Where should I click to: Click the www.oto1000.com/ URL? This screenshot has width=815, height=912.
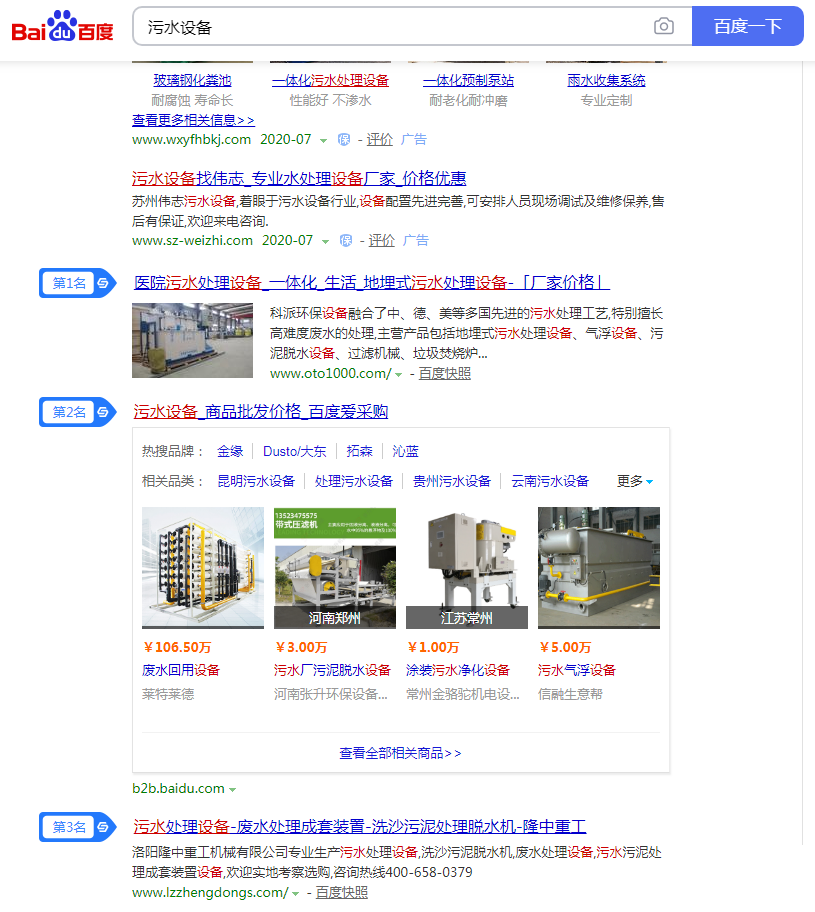coord(331,373)
